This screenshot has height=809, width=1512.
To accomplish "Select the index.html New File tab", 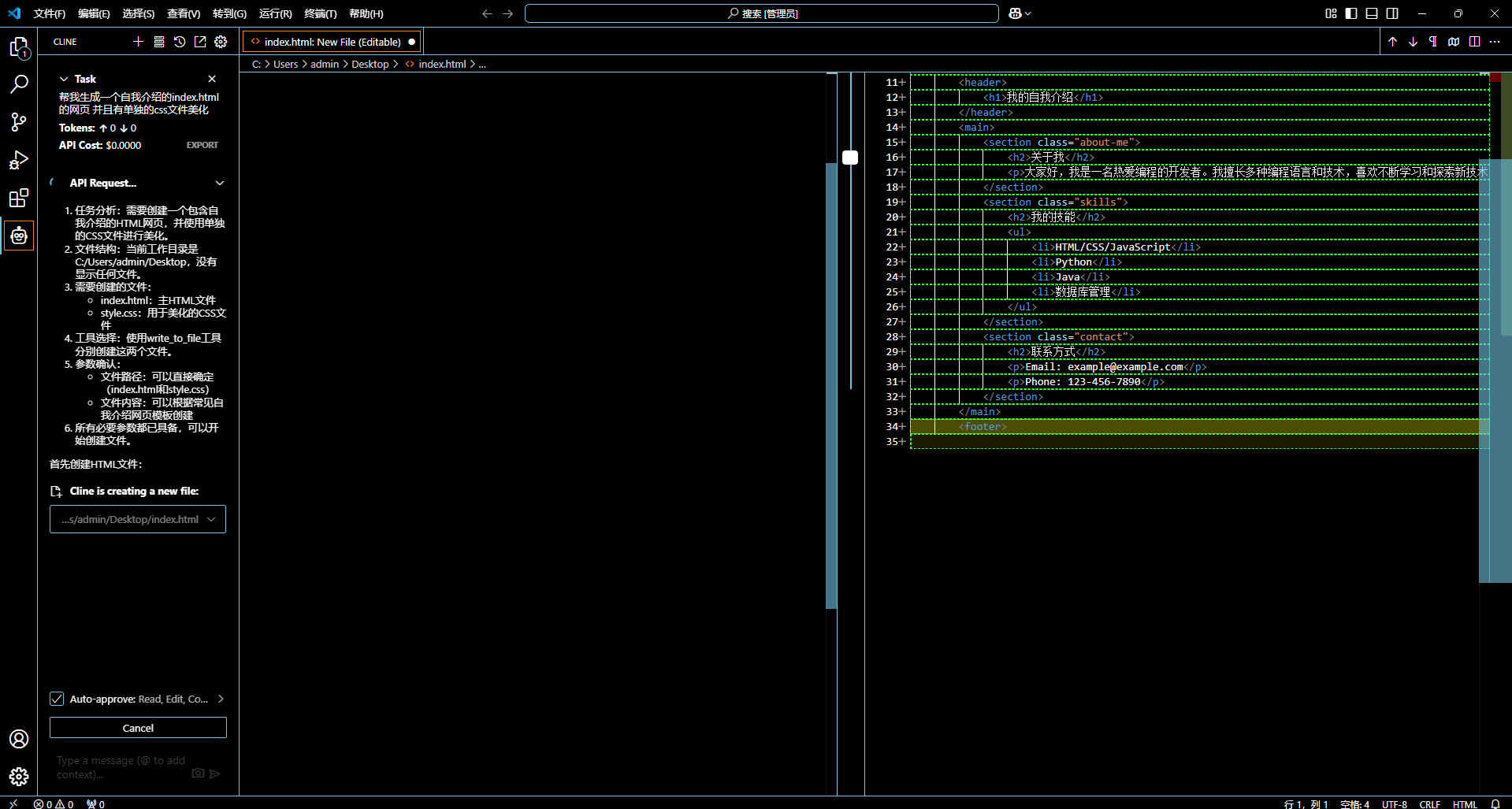I will (332, 42).
